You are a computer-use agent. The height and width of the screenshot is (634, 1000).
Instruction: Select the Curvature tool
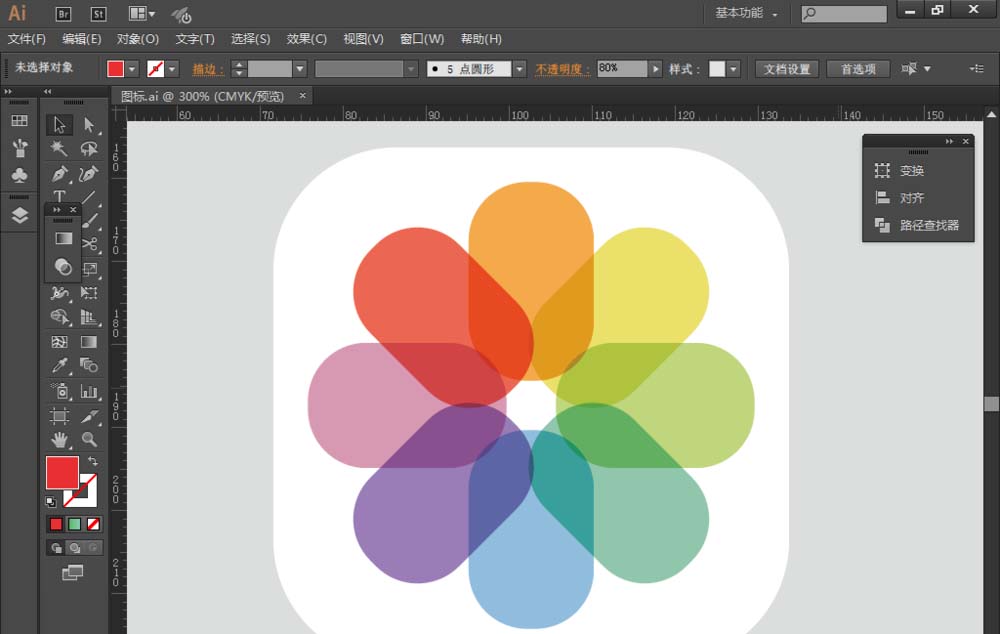point(89,173)
